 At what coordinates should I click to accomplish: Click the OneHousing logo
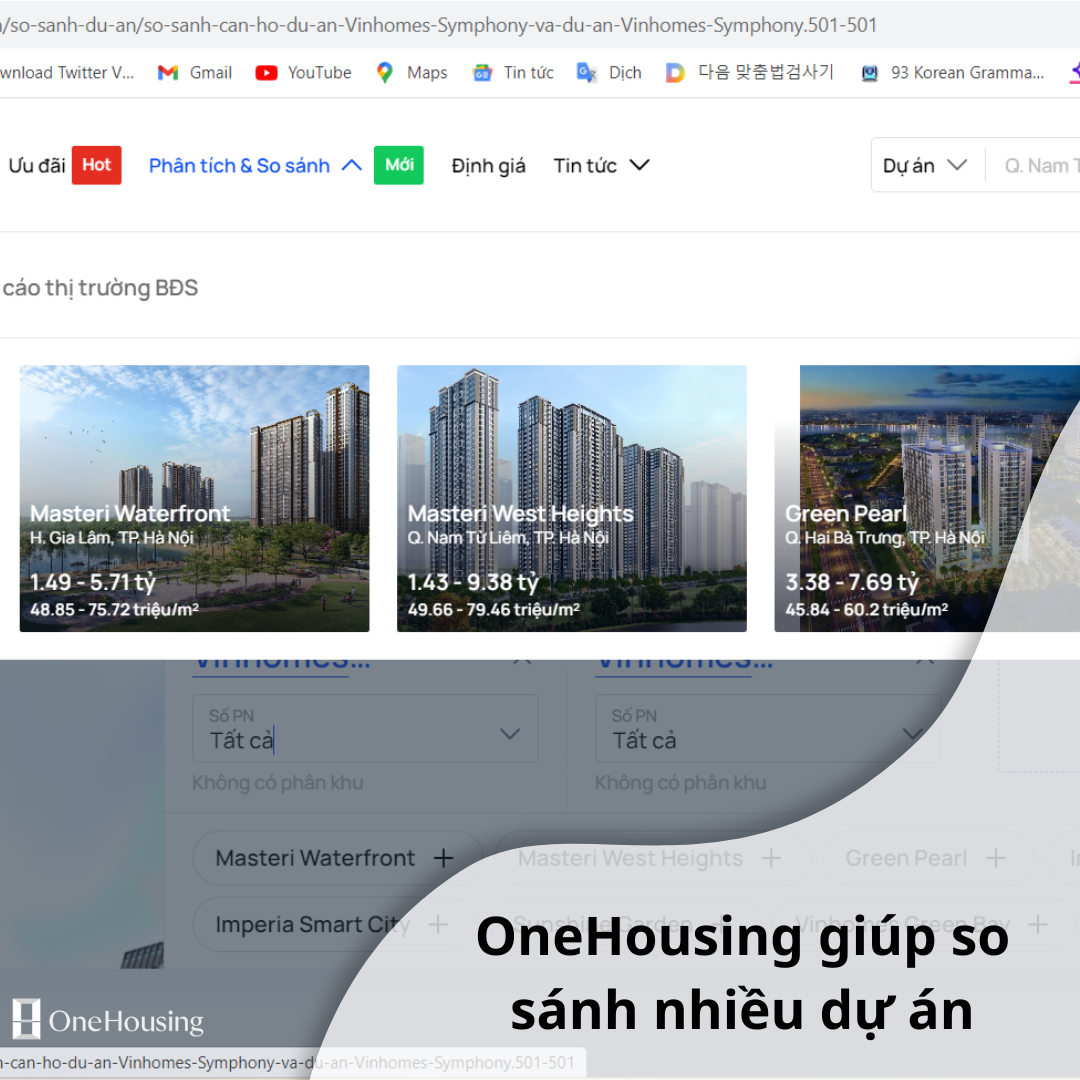(108, 1019)
